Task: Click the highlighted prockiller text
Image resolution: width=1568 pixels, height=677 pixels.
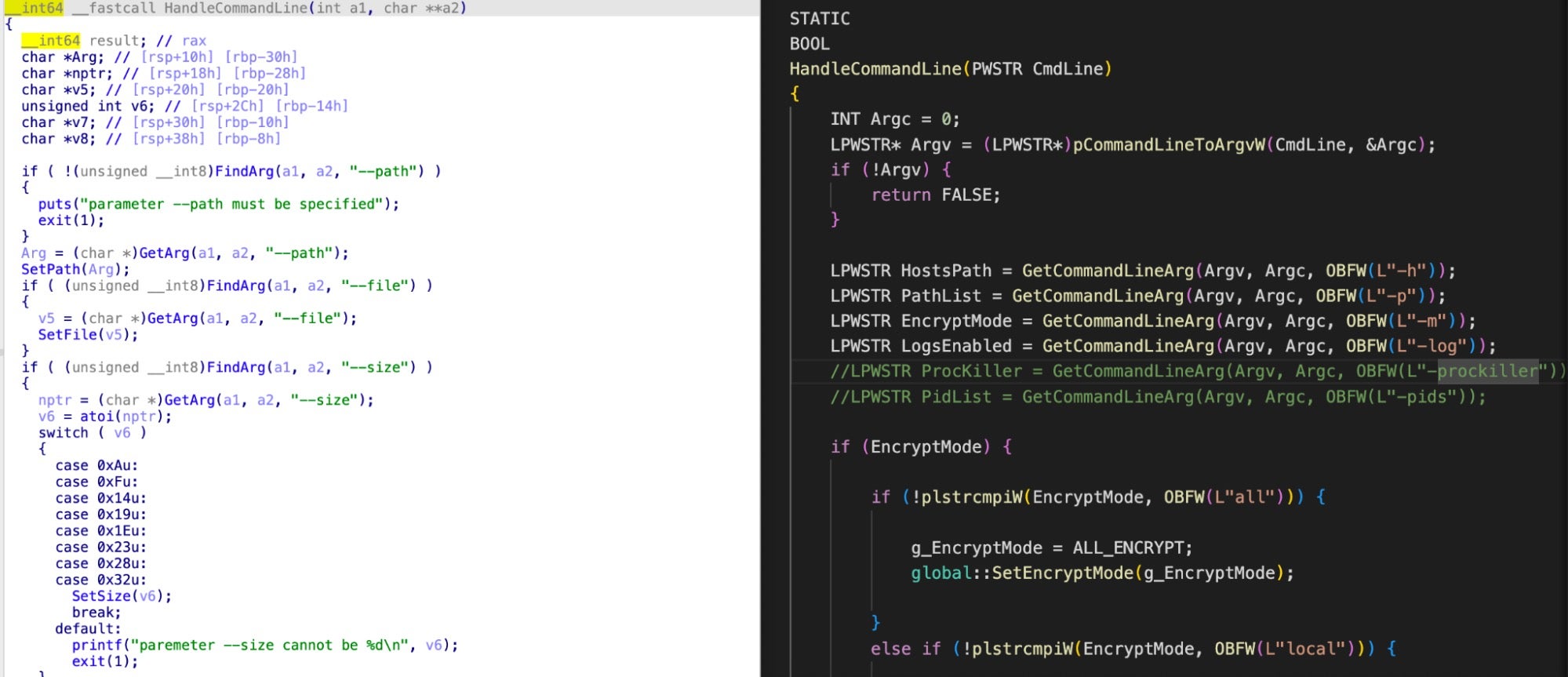Action: (x=1486, y=371)
